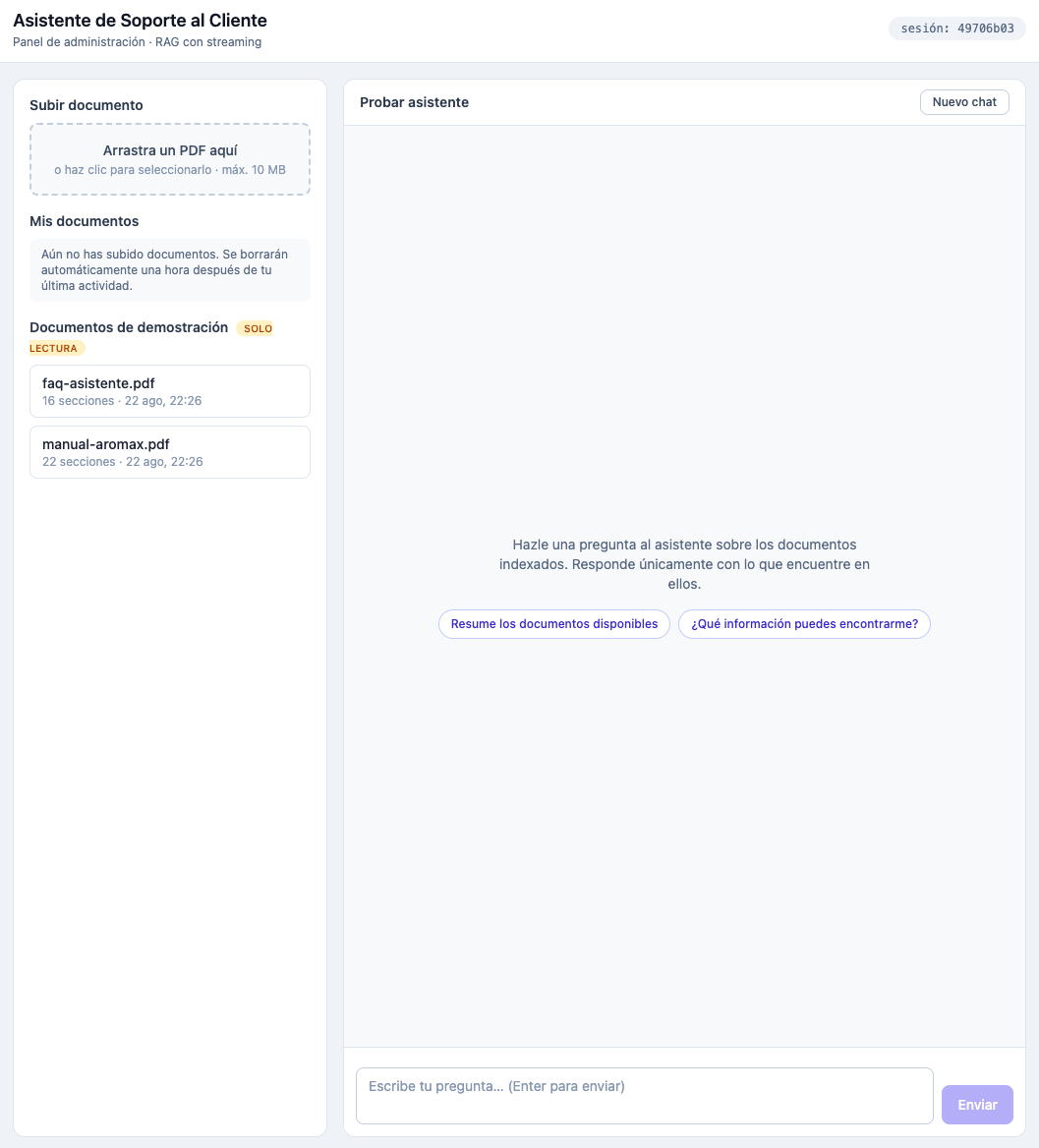
Task: Focus the "Escribe tu pregunta" input field
Action: (645, 1096)
